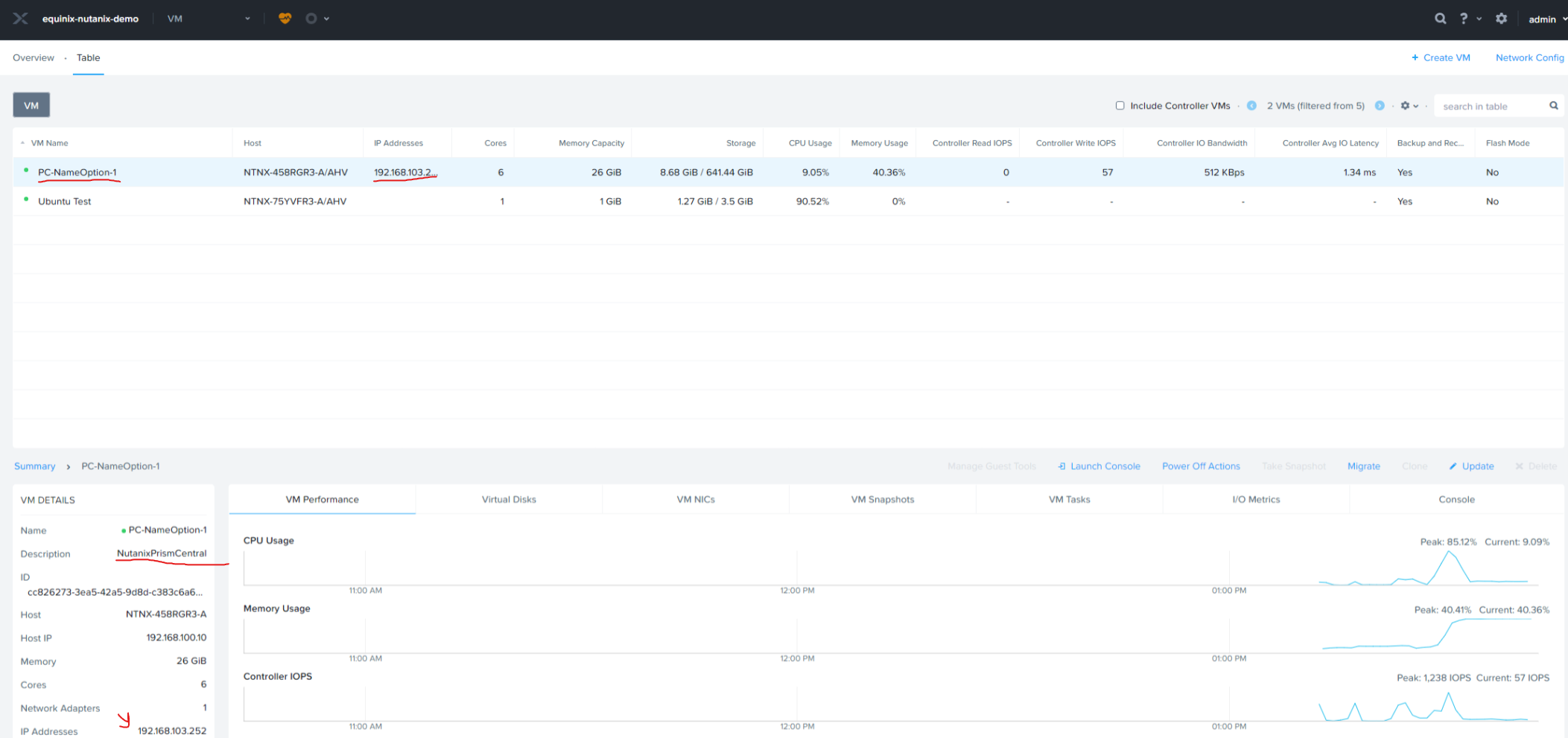Click green status dot of PC-NameOption-1 row
This screenshot has height=738, width=1568.
pos(26,171)
